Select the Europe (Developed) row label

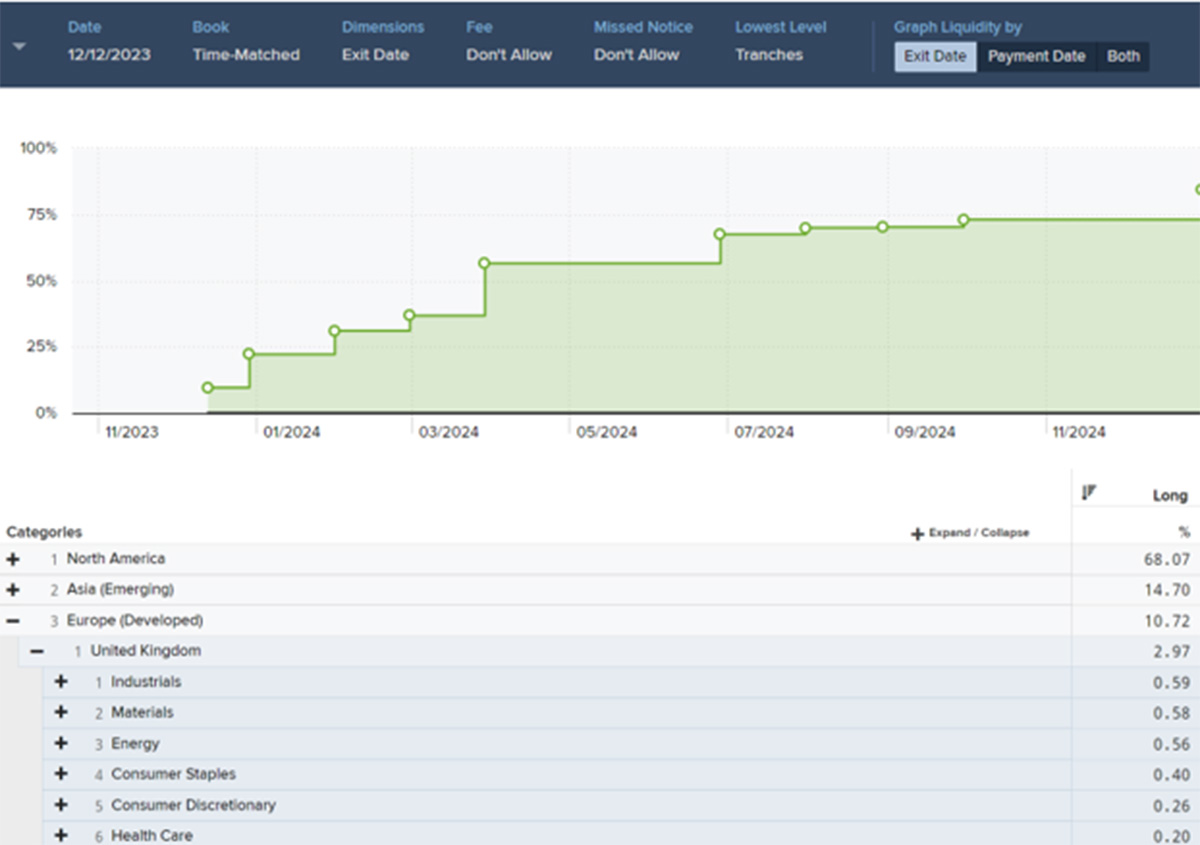135,621
